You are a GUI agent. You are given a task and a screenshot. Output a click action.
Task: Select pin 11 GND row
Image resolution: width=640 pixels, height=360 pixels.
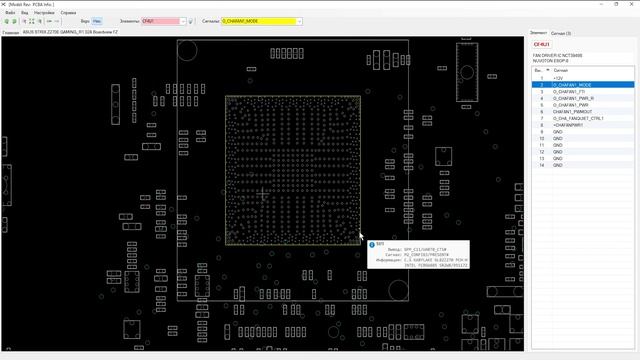click(583, 145)
